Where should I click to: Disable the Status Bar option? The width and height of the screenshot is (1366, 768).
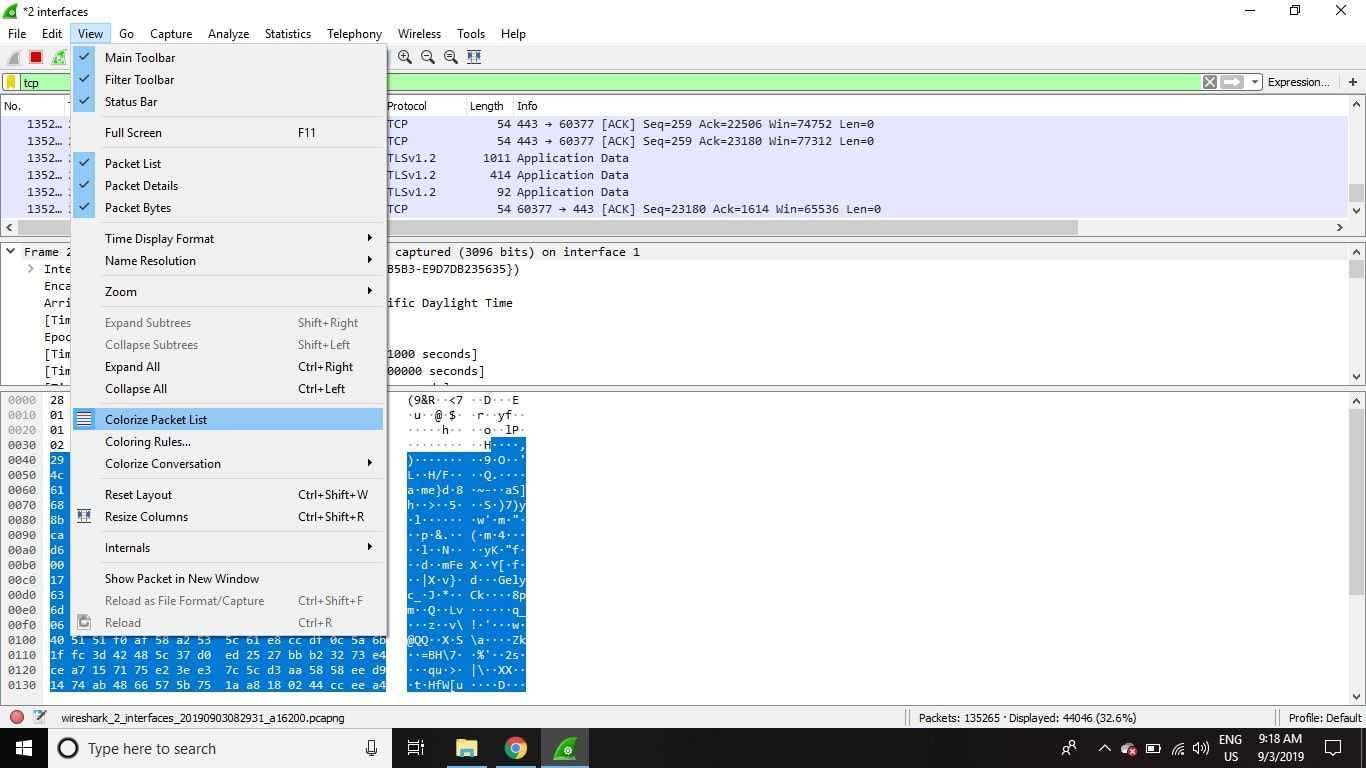131,102
